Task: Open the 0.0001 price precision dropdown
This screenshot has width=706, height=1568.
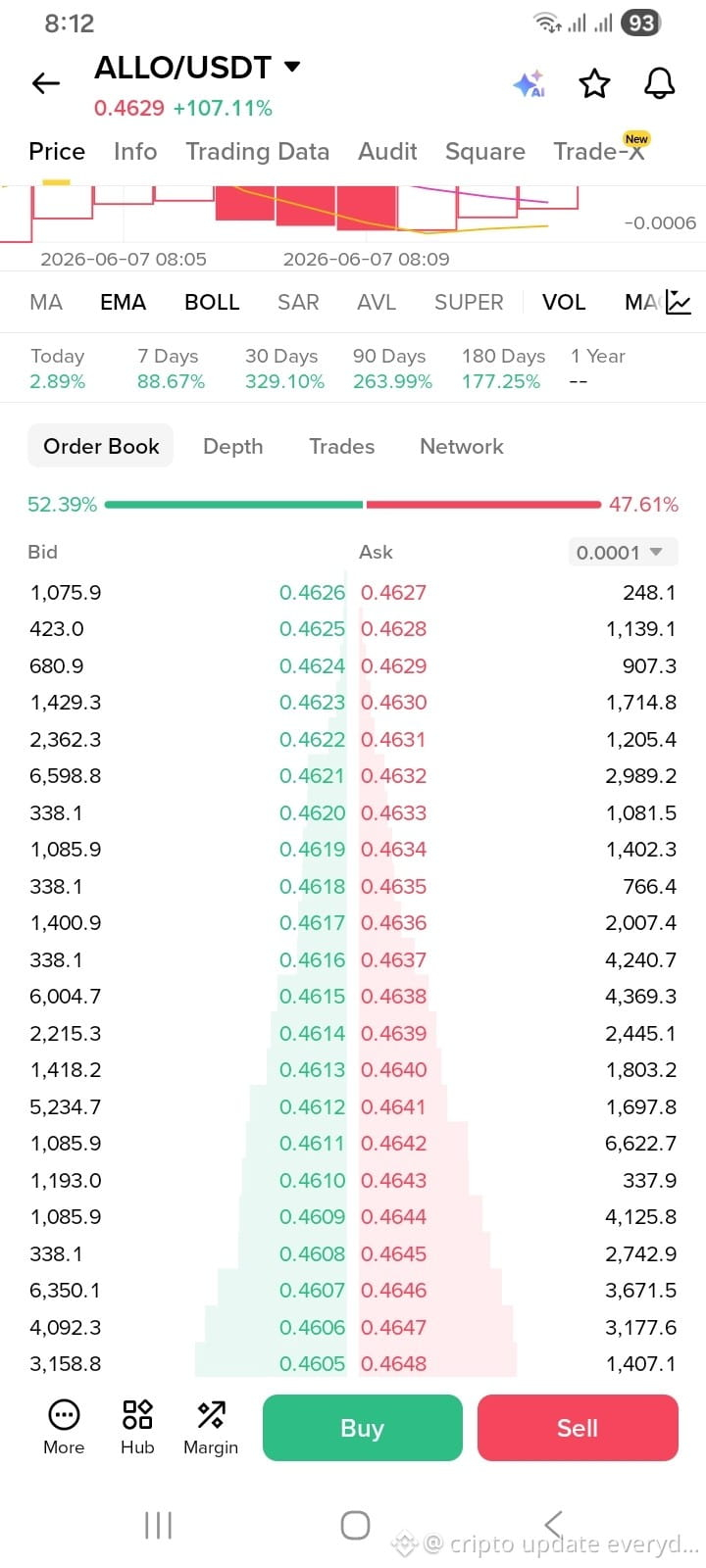Action: [623, 553]
